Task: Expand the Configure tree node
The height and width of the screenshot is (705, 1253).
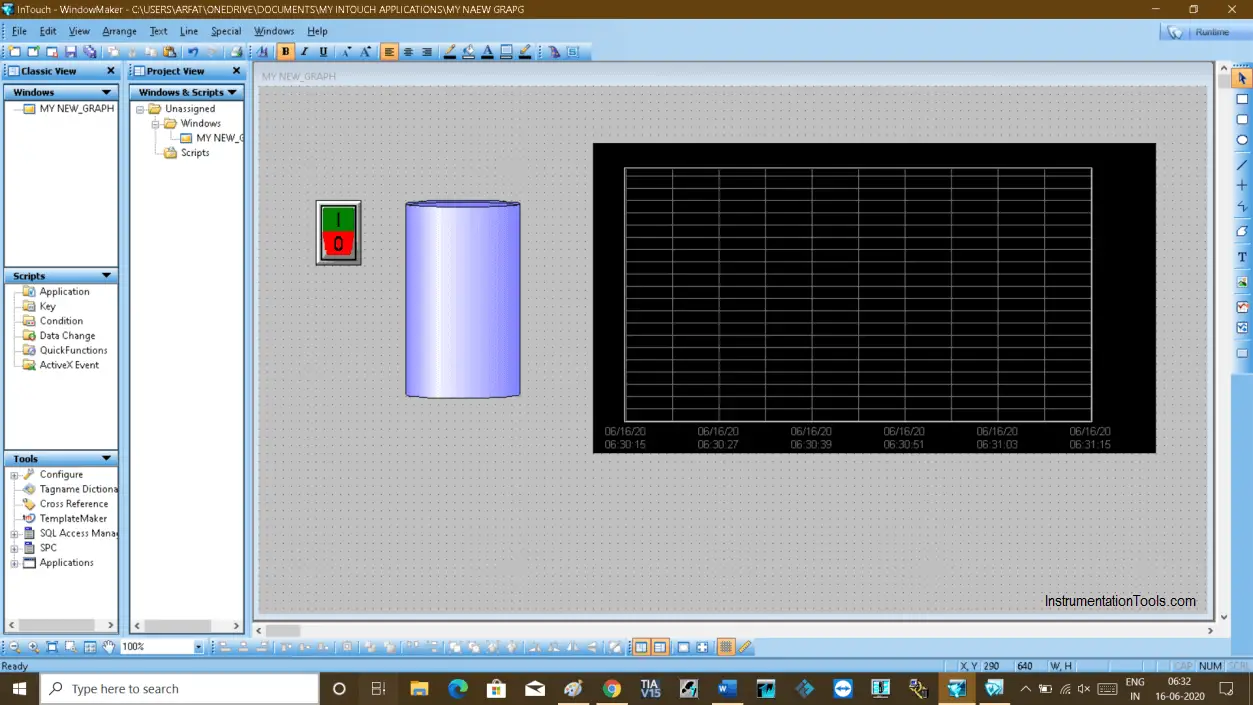Action: [x=14, y=475]
